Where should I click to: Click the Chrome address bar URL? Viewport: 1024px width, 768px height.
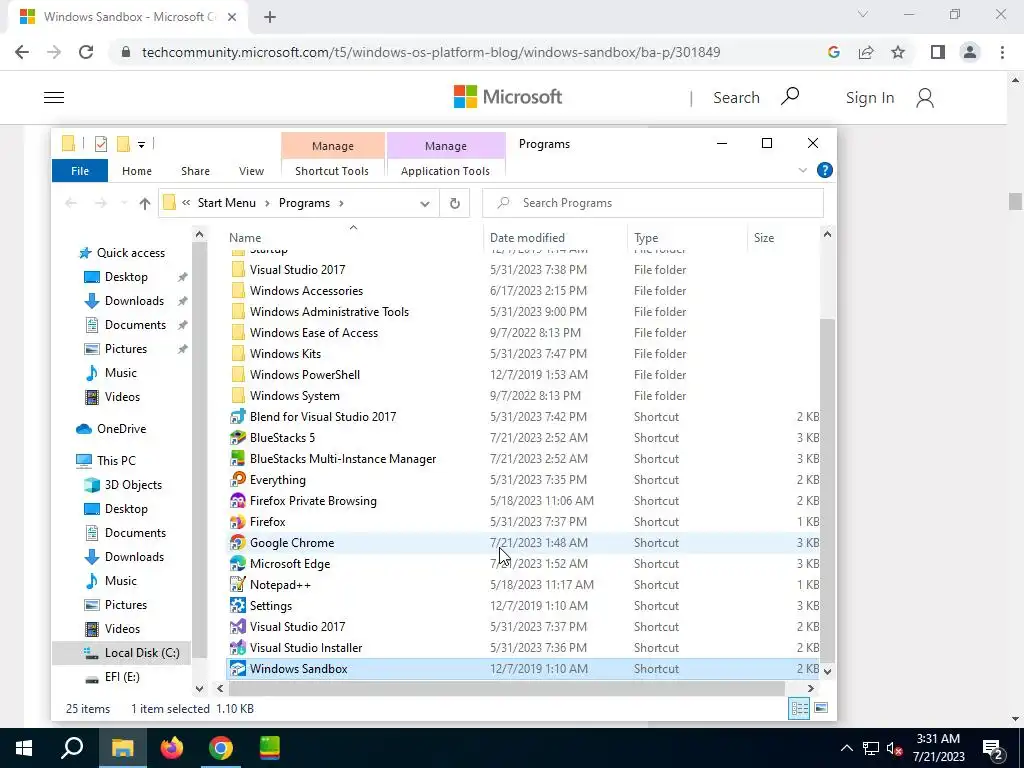click(431, 52)
